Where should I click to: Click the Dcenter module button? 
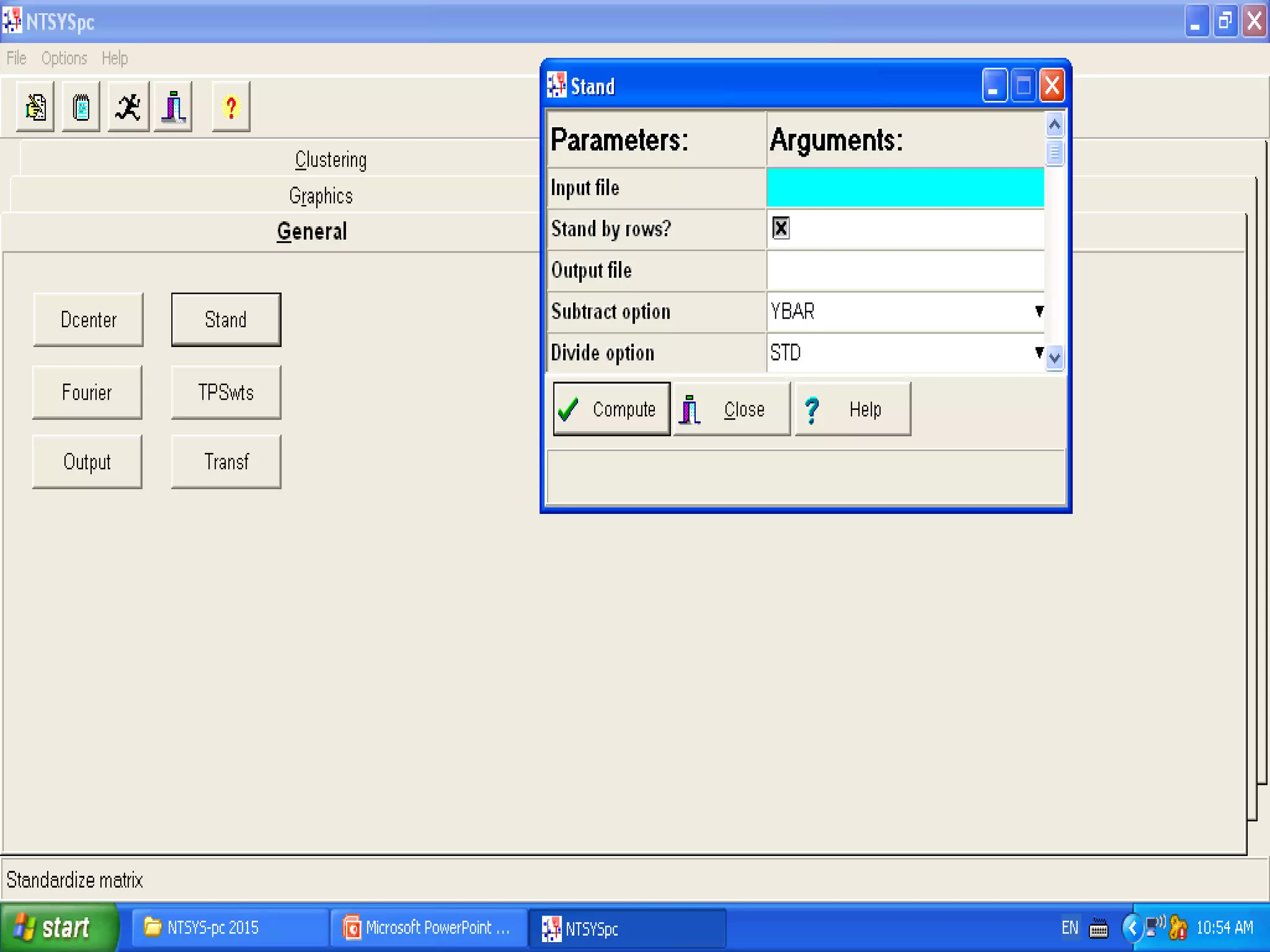(x=89, y=320)
